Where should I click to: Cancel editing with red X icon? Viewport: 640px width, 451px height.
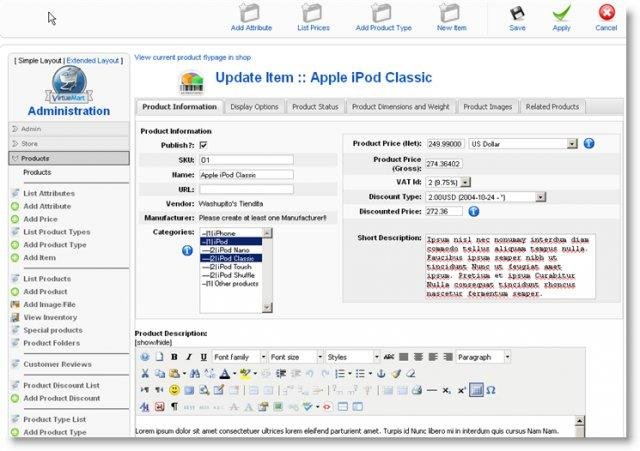pyautogui.click(x=607, y=12)
